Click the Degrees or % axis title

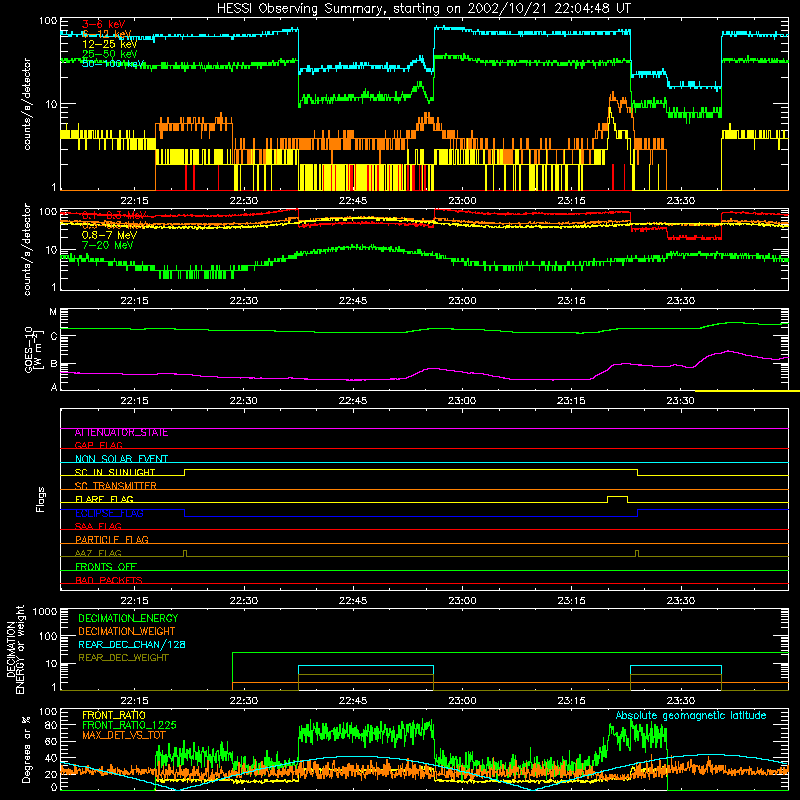(26, 749)
